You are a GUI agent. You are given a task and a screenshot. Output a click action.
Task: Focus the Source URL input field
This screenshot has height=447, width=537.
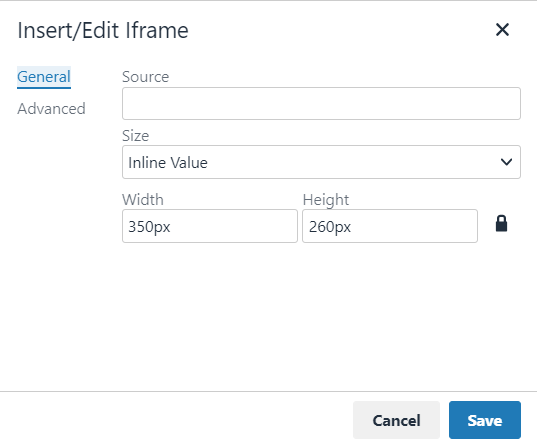point(321,103)
